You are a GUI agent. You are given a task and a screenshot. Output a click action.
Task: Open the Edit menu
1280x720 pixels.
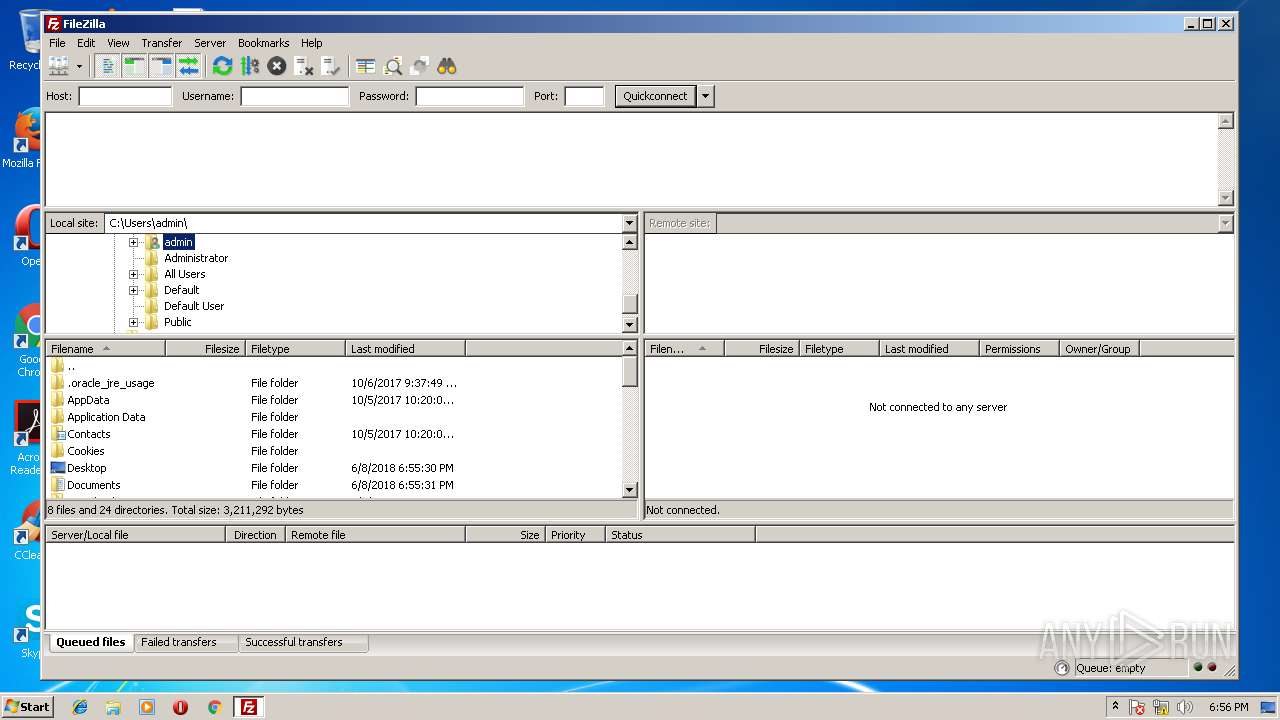[86, 43]
